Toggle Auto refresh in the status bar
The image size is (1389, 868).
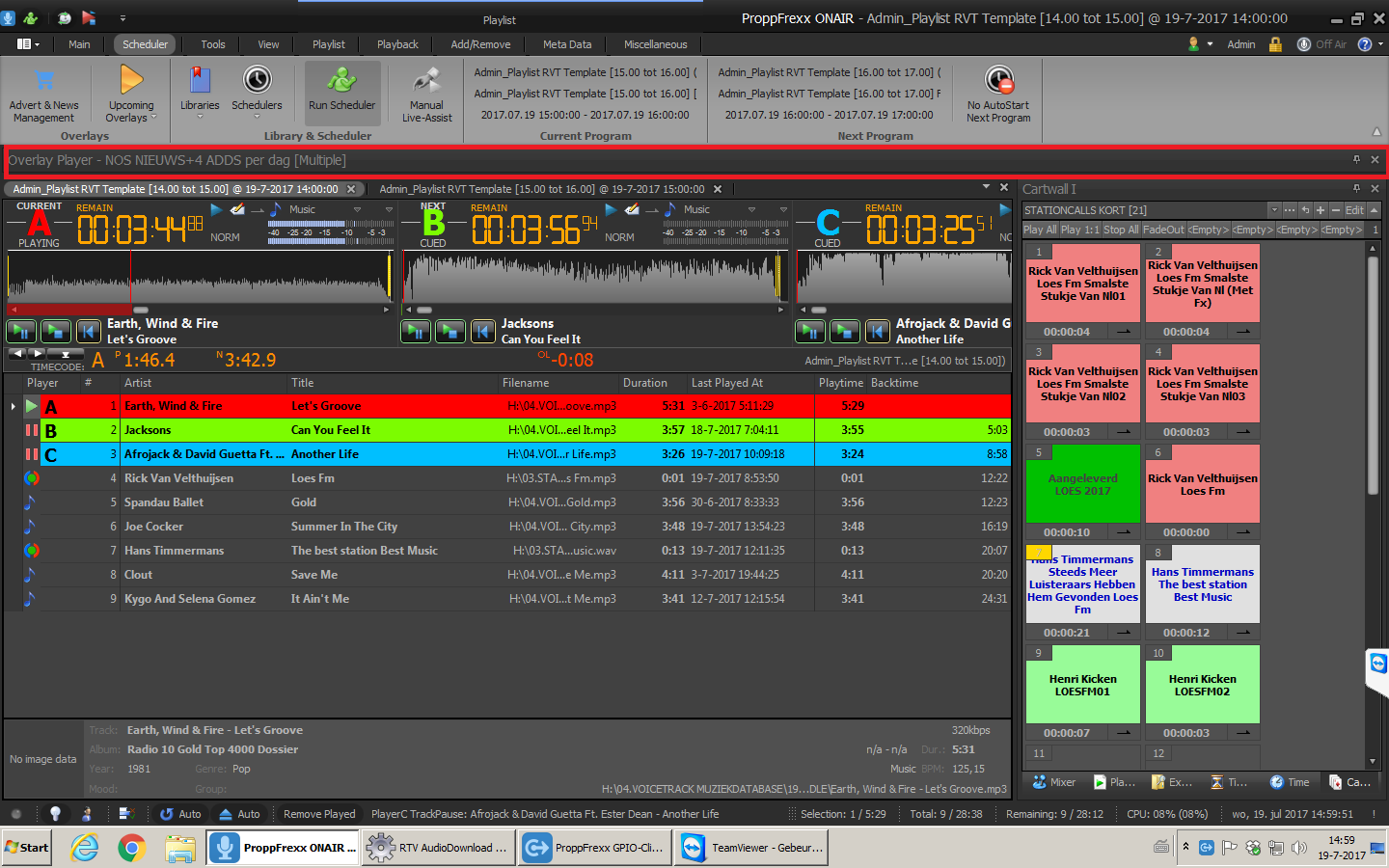coord(180,814)
